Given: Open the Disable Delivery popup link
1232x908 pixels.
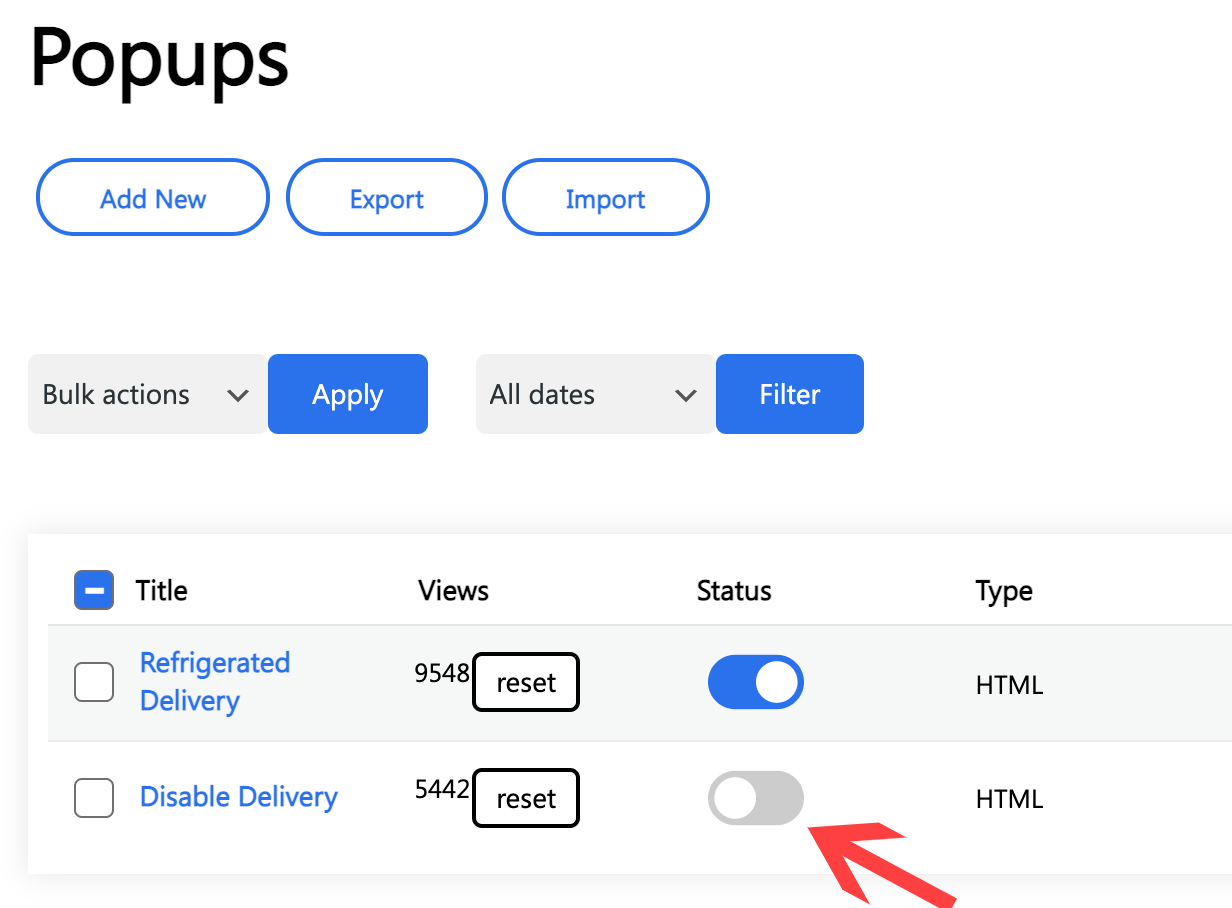Looking at the screenshot, I should point(238,797).
